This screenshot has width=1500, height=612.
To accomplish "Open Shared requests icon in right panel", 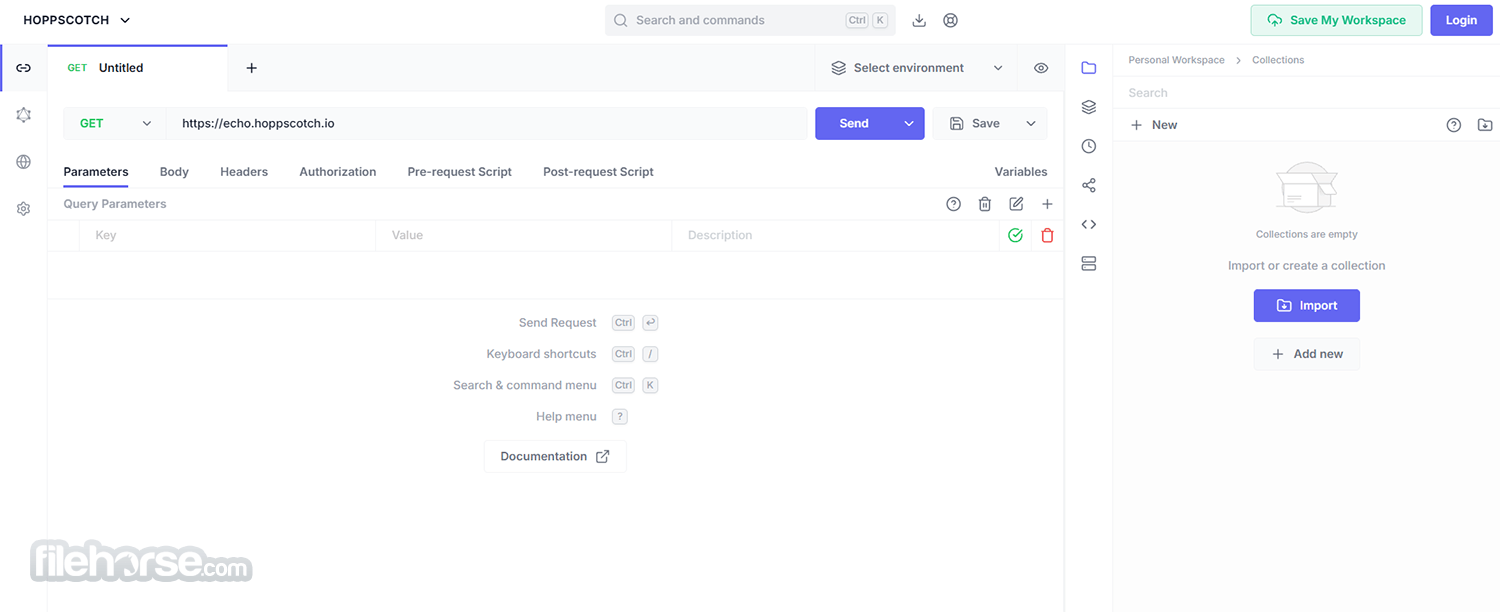I will click(x=1089, y=185).
